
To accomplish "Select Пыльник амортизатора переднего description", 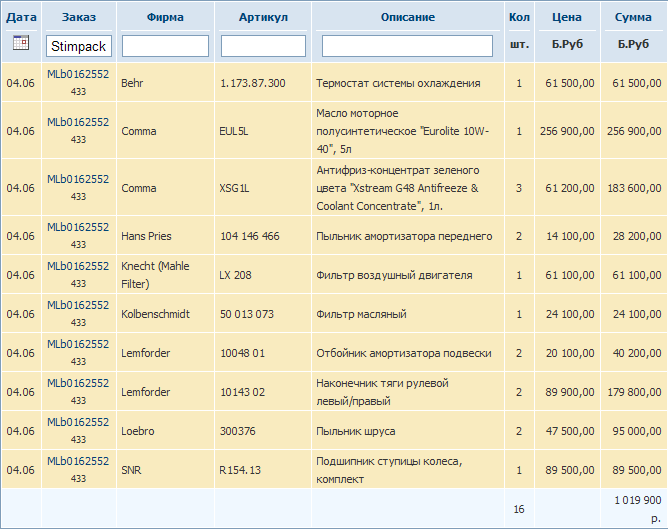I will coord(404,236).
